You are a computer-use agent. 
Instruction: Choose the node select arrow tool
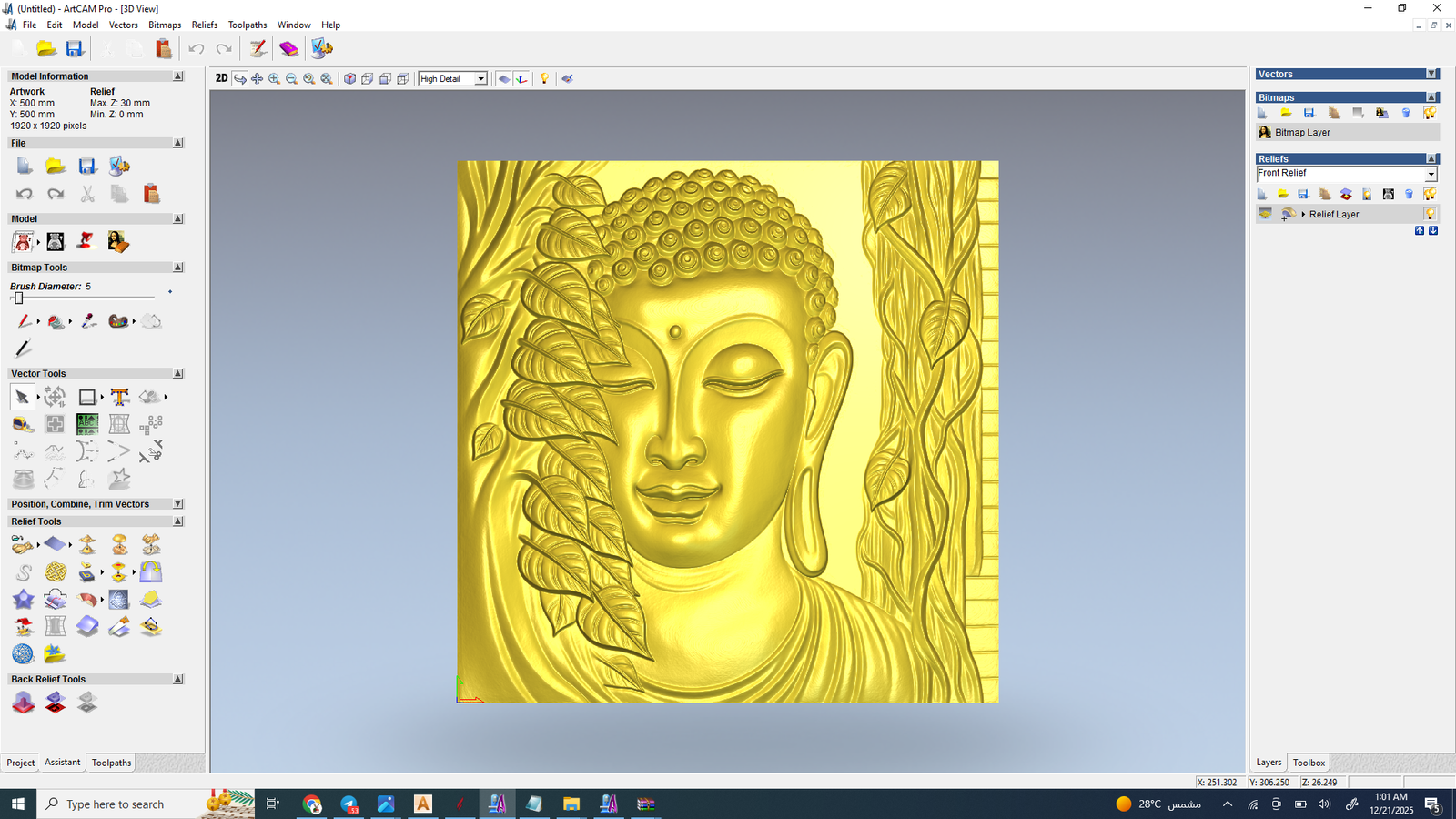click(x=22, y=397)
